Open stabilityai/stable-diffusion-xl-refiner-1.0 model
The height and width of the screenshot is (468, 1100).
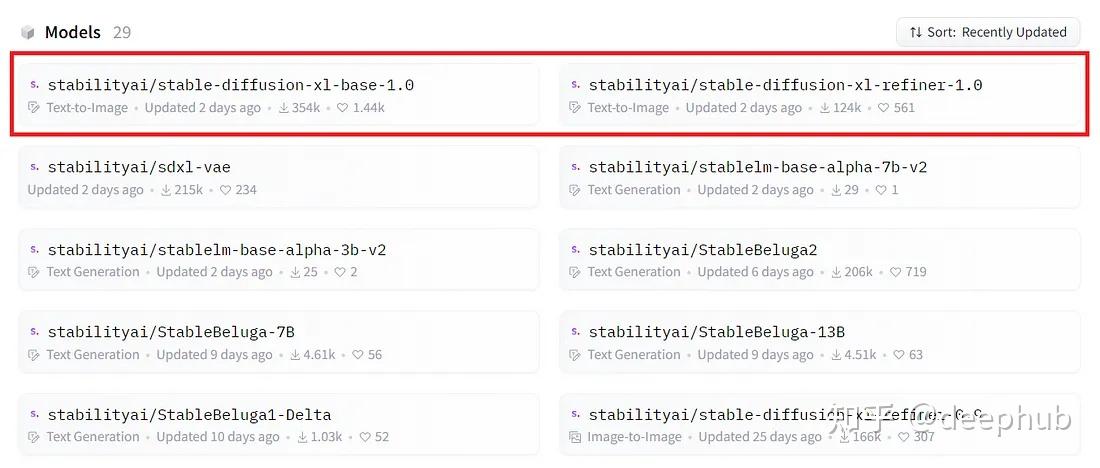pos(785,85)
